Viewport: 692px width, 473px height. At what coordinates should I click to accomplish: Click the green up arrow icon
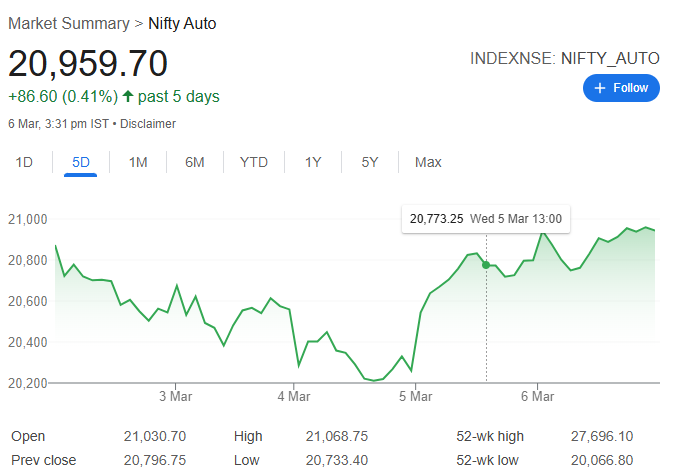[128, 97]
